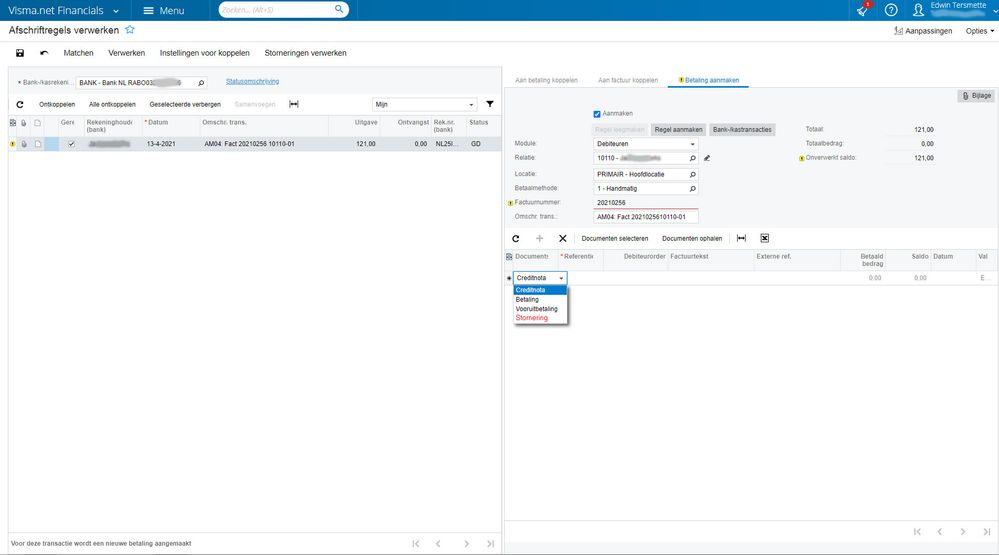
Task: Click the edit pencil icon next to Relatie
Action: (707, 158)
